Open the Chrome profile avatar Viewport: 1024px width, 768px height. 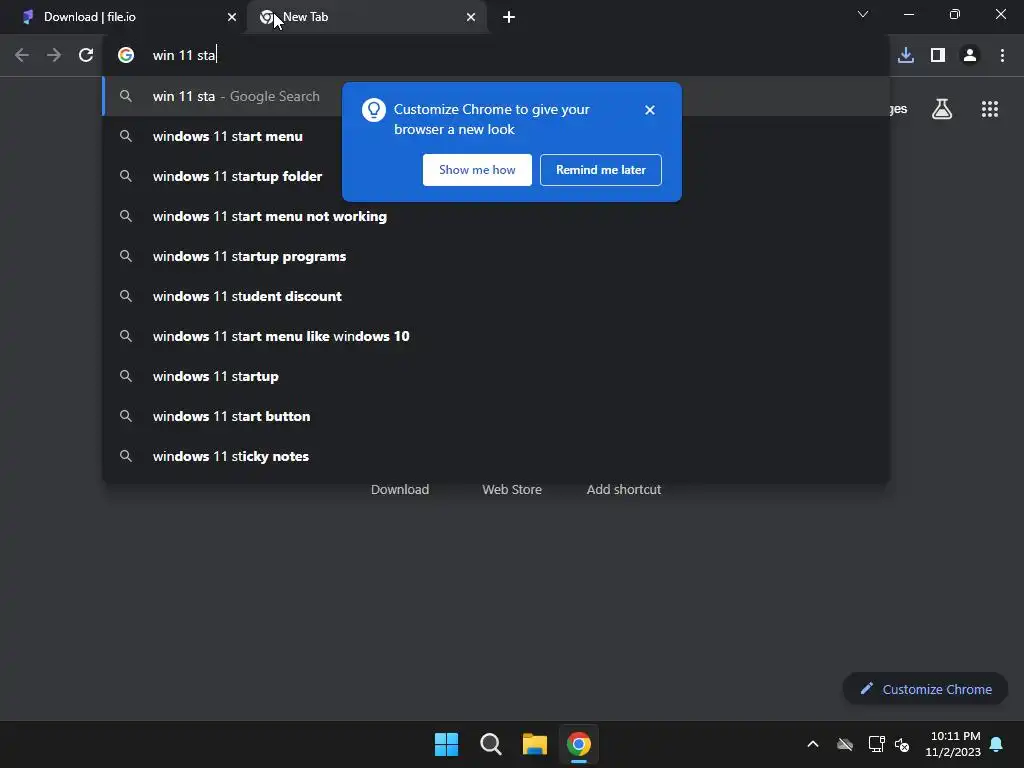970,56
